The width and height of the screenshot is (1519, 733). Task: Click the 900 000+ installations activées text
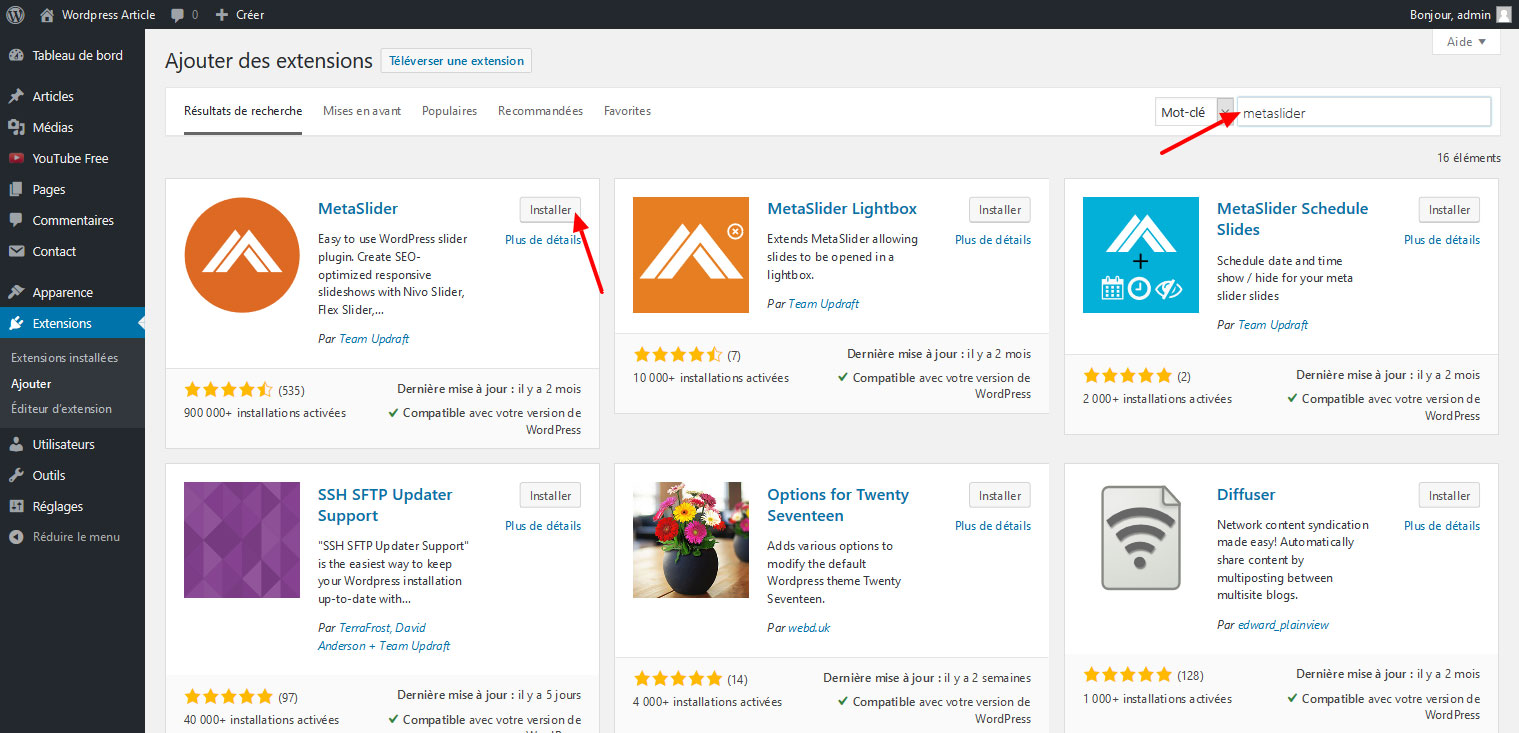[265, 413]
